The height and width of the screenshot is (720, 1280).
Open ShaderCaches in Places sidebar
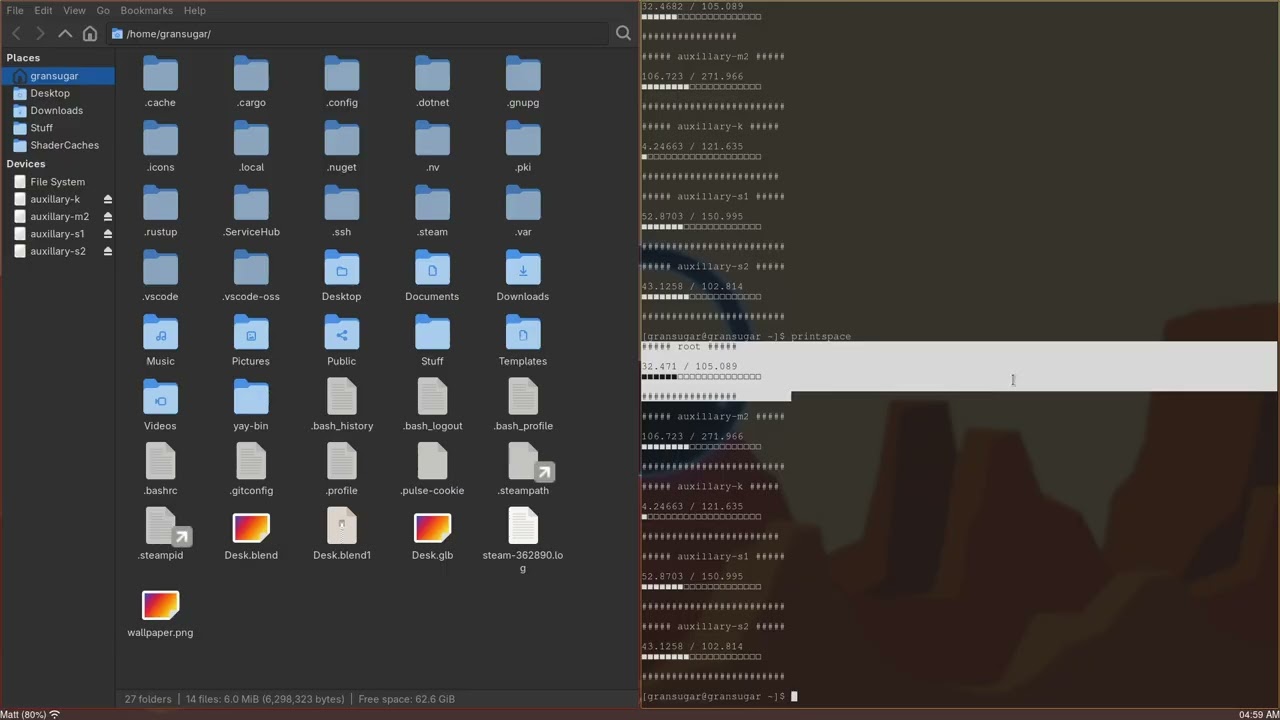click(x=58, y=145)
